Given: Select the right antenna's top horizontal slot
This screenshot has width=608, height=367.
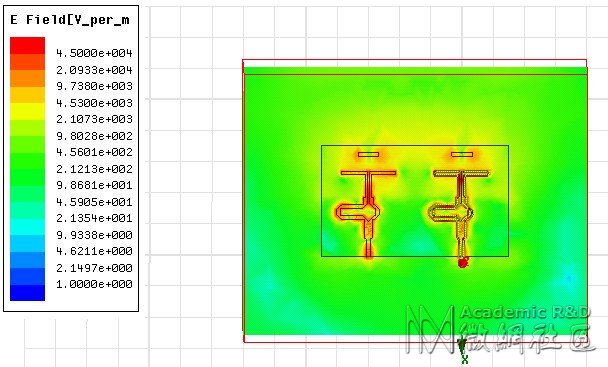Looking at the screenshot, I should (x=462, y=154).
